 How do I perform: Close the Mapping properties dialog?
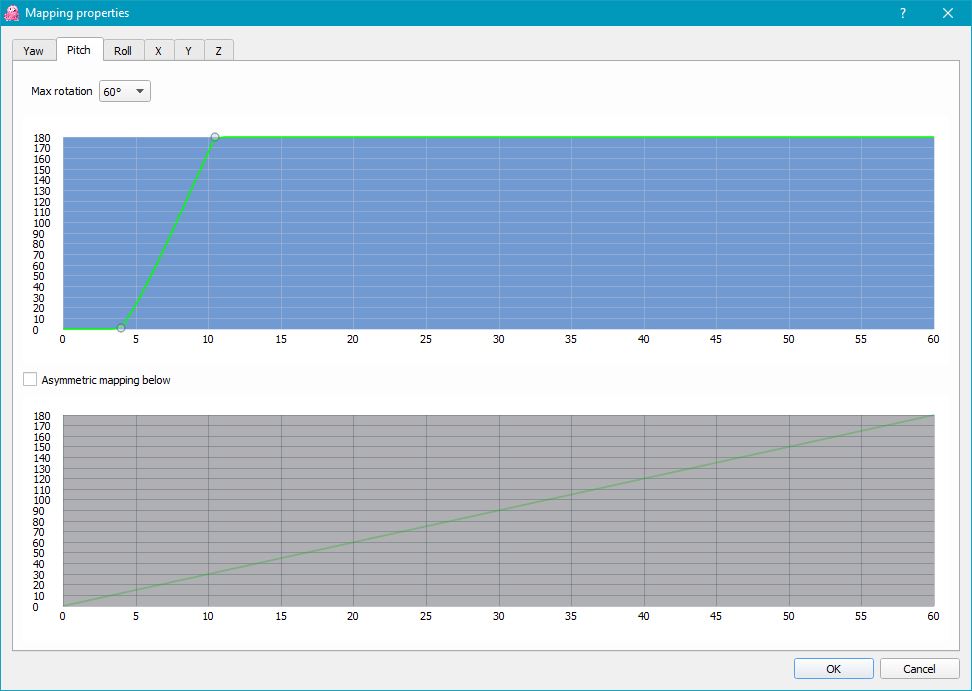pyautogui.click(x=948, y=13)
